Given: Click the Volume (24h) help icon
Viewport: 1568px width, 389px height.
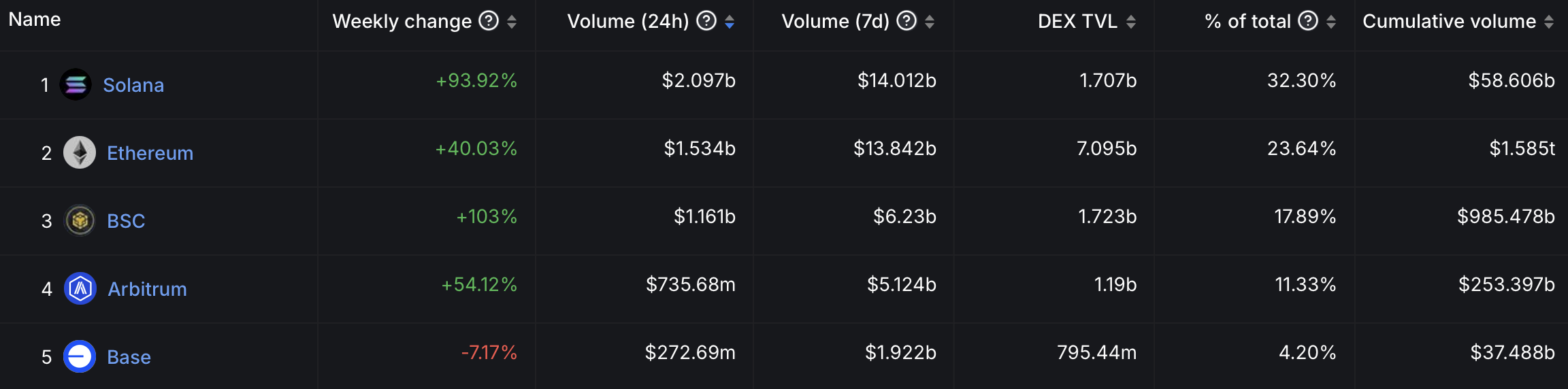Looking at the screenshot, I should pos(706,21).
